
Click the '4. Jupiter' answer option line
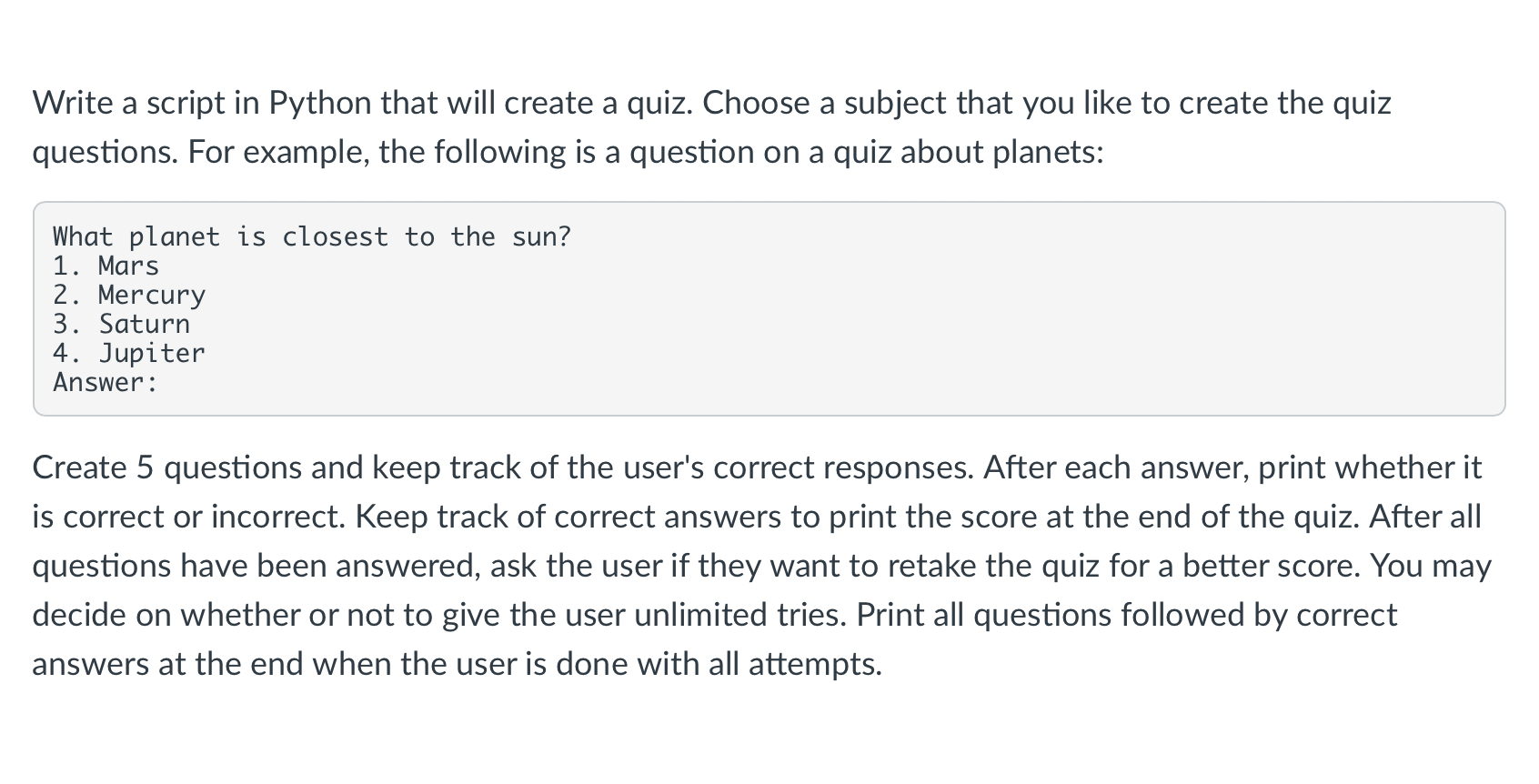coord(128,353)
